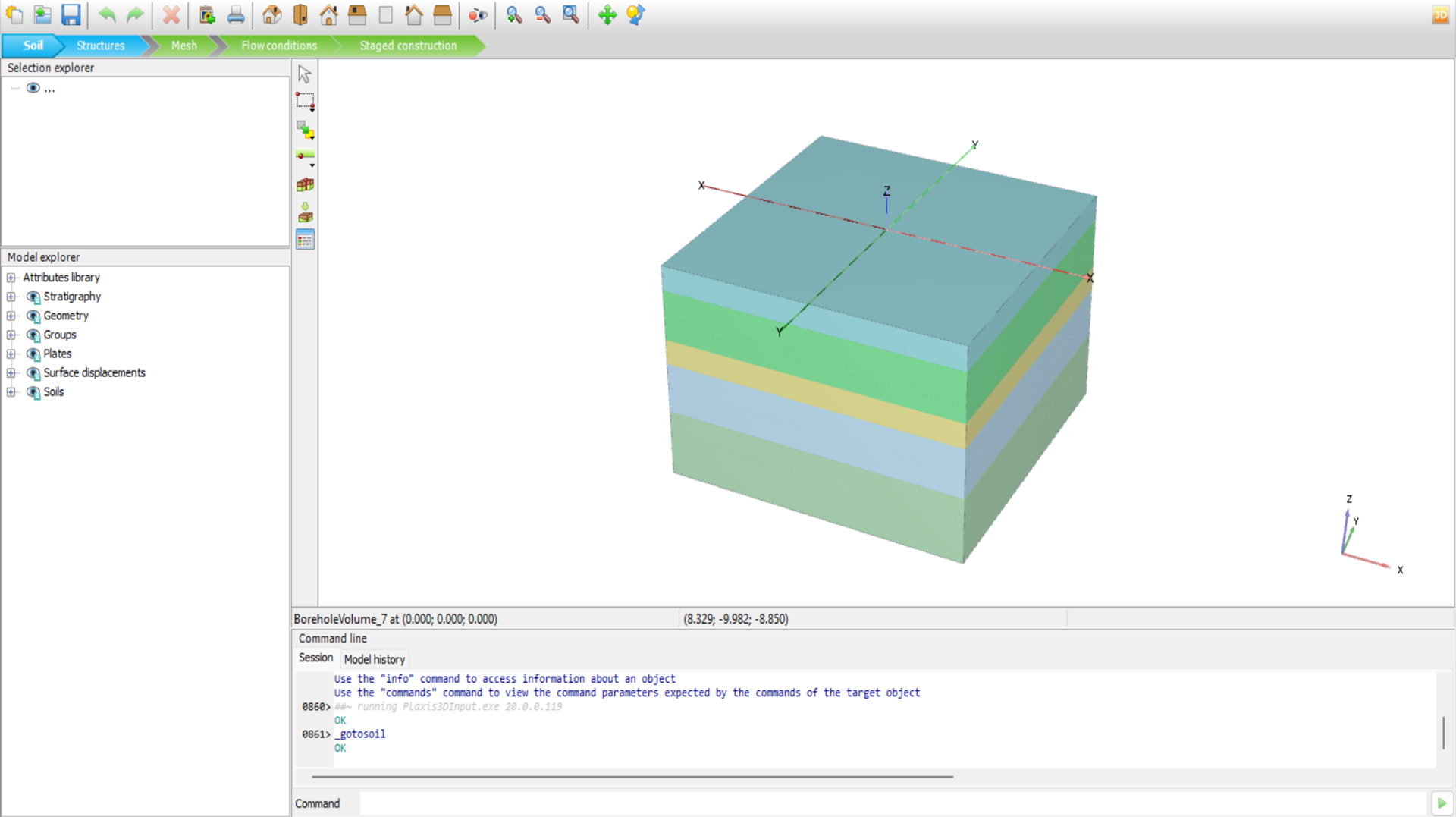Expand the Geometry tree node
The width and height of the screenshot is (1456, 817).
tap(11, 316)
